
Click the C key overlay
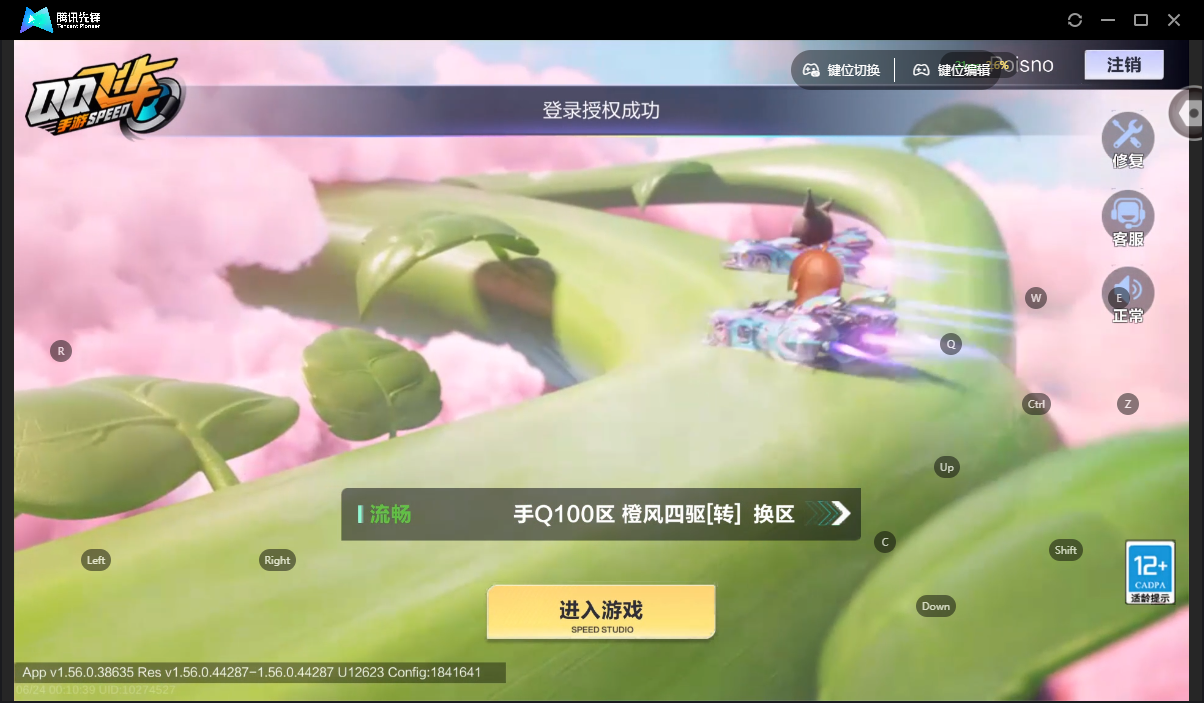pos(884,542)
